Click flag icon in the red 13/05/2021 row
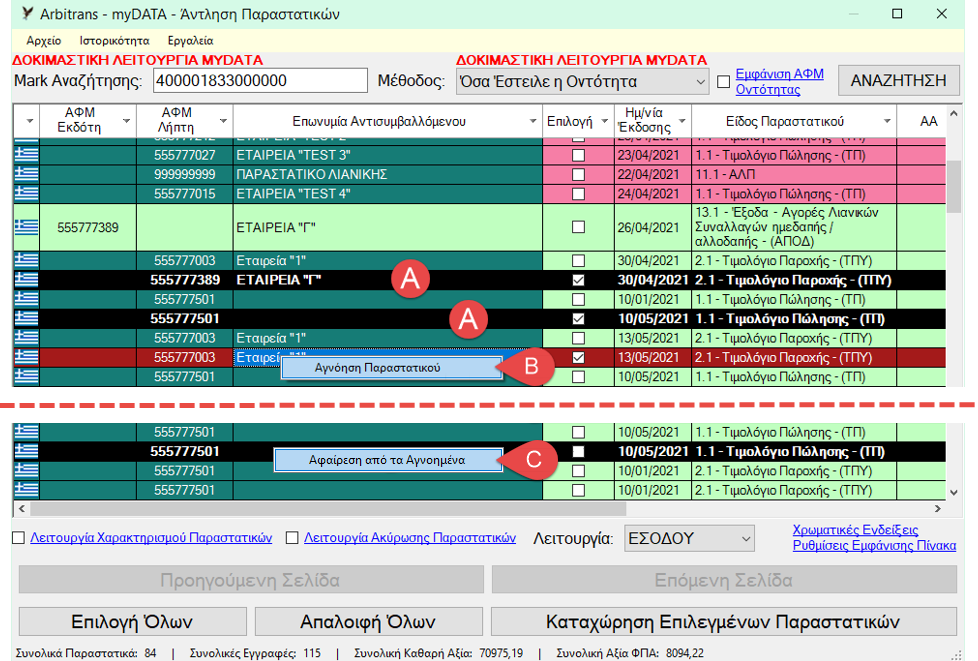The width and height of the screenshot is (978, 661). coord(26,357)
